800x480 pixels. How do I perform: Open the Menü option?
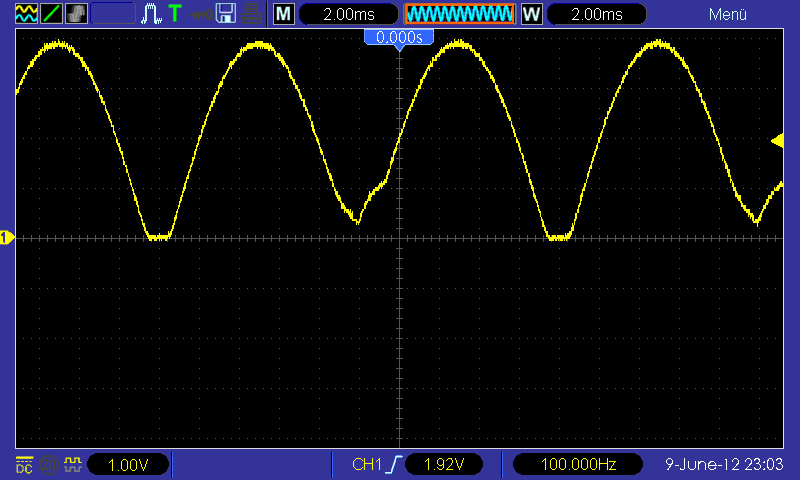(728, 14)
